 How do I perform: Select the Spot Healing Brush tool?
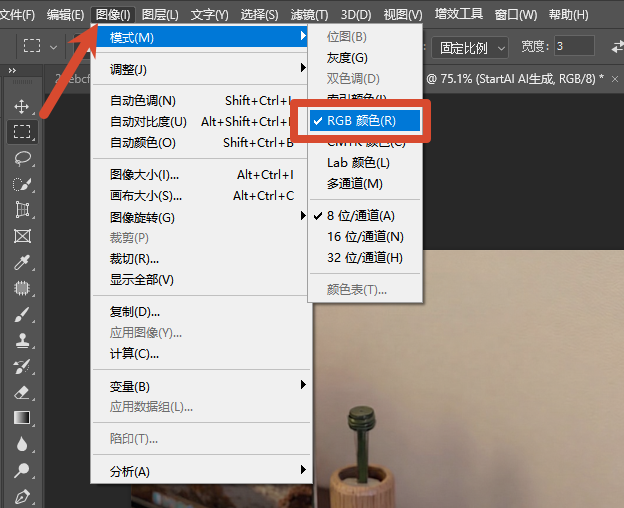(x=21, y=288)
